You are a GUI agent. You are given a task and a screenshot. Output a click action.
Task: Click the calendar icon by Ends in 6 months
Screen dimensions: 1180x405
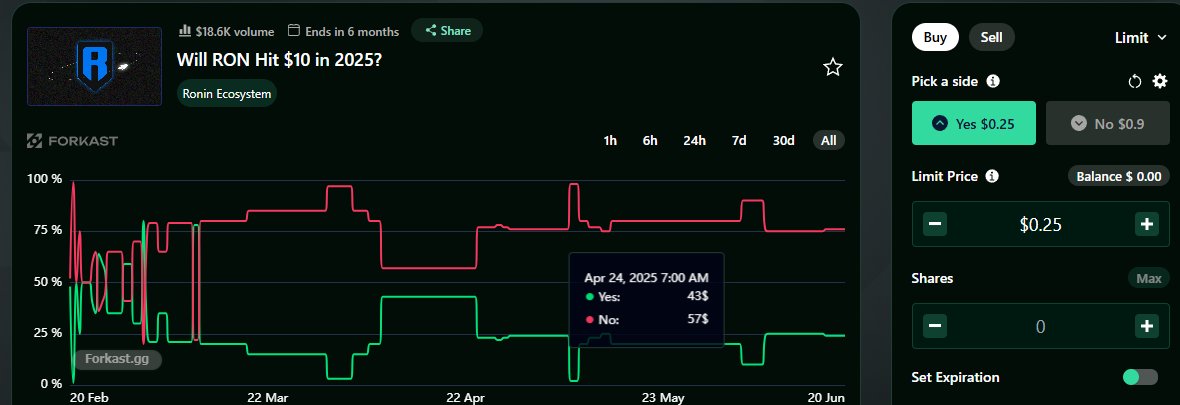click(294, 31)
